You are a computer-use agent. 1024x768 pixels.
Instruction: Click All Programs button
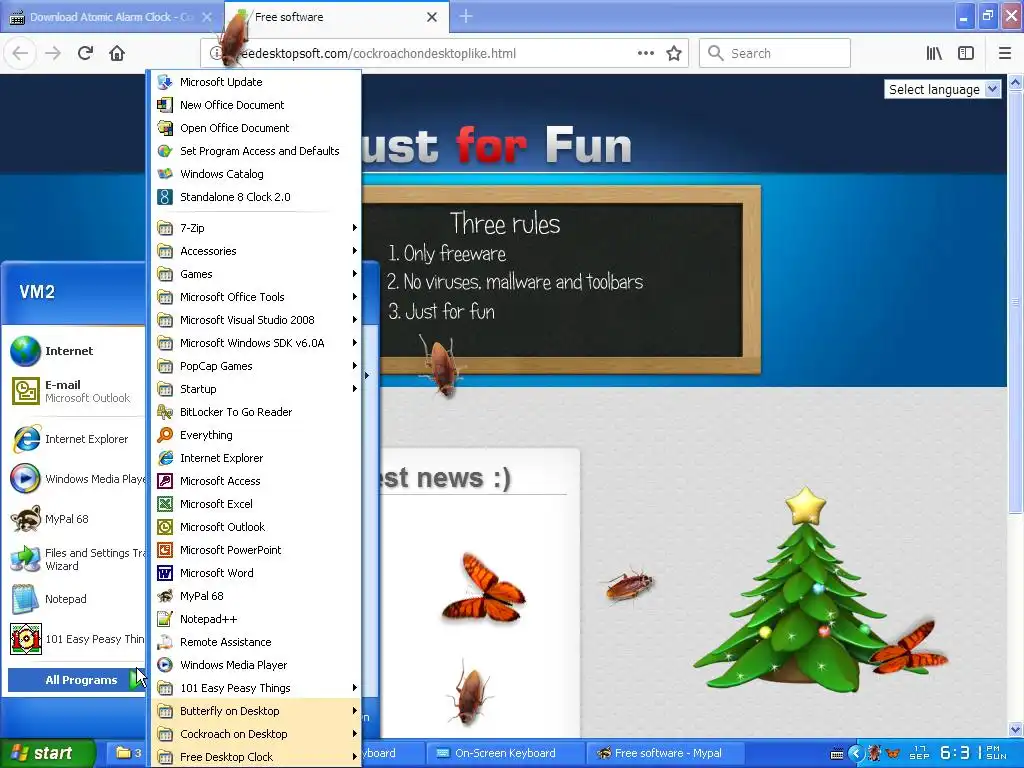coord(78,680)
